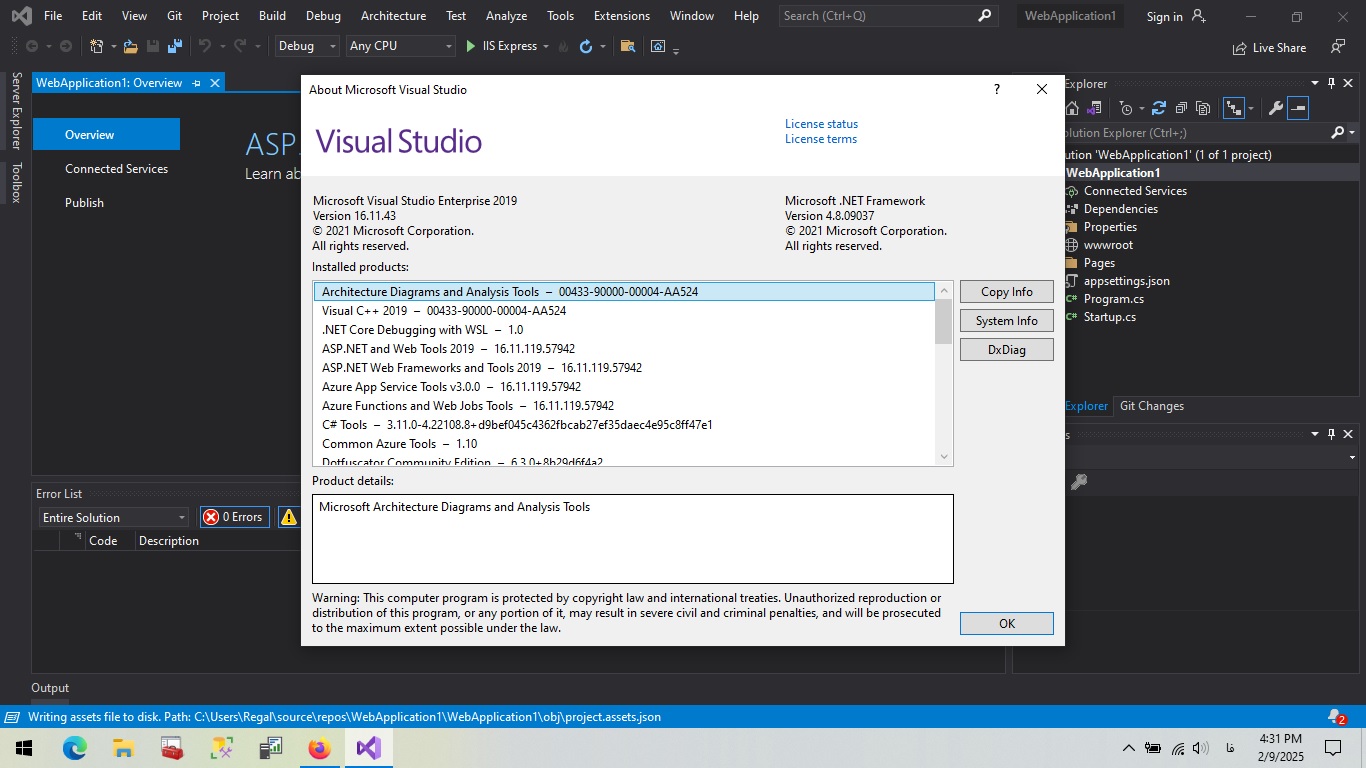Open the Debug configuration dropdown

[x=307, y=46]
